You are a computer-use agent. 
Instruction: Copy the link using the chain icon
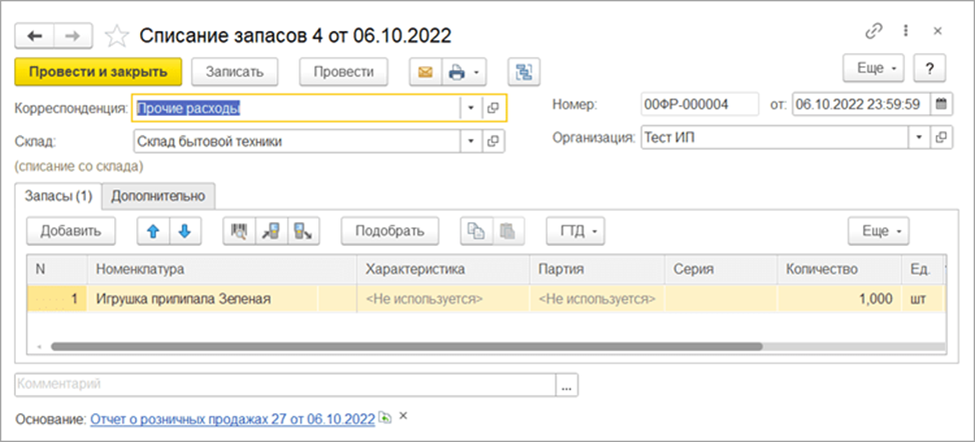point(874,31)
